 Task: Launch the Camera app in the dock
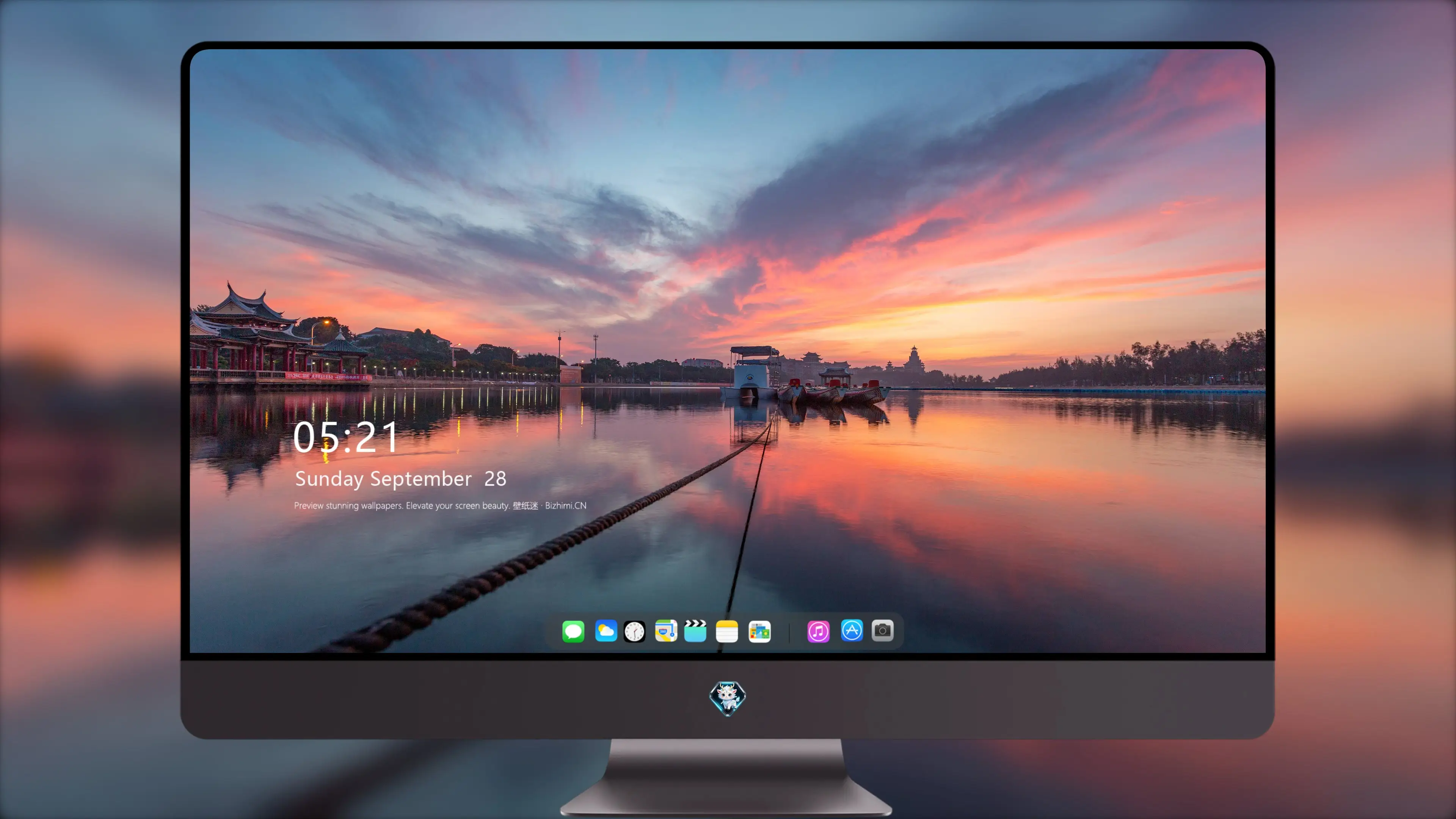pyautogui.click(x=882, y=630)
